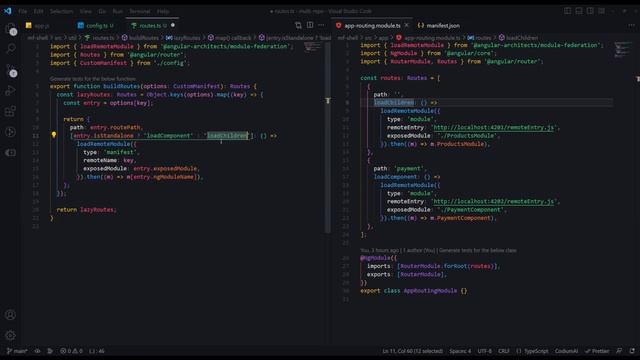Open notifications bell in status bar
640x360 pixels.
tap(632, 351)
